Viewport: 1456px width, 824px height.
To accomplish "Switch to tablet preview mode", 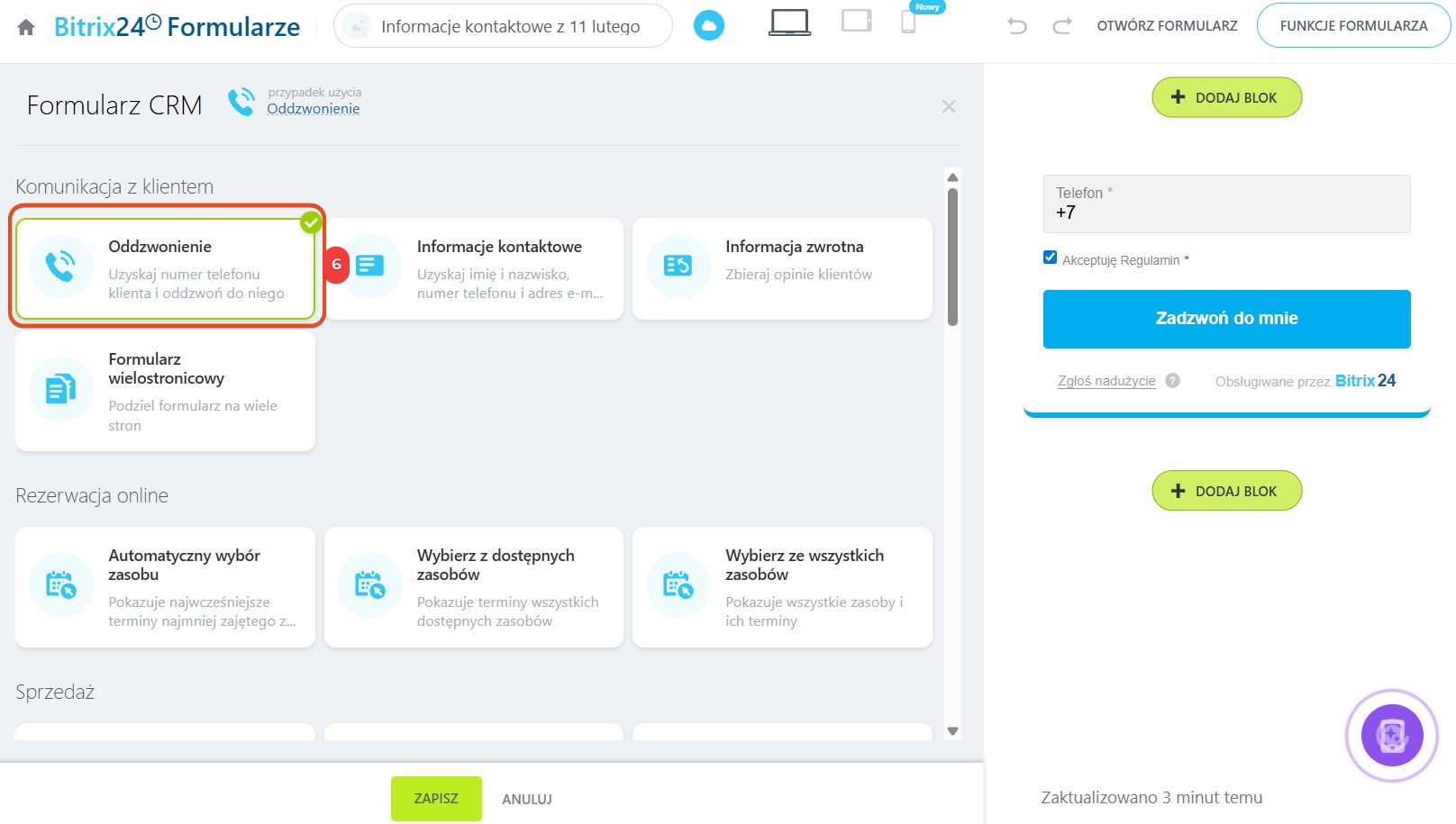I will pyautogui.click(x=856, y=21).
